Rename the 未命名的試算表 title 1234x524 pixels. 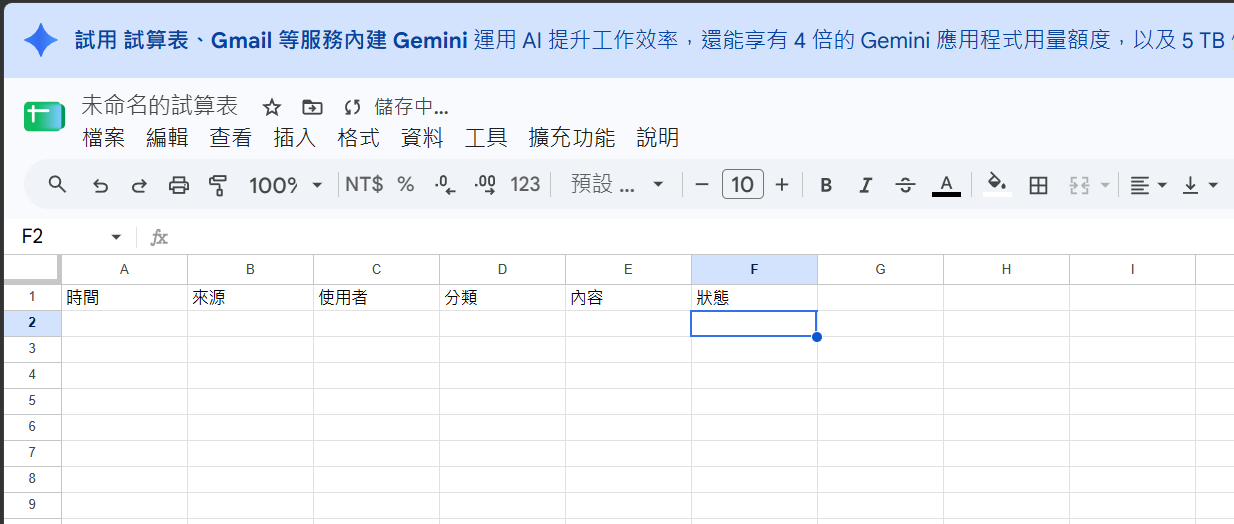[160, 106]
